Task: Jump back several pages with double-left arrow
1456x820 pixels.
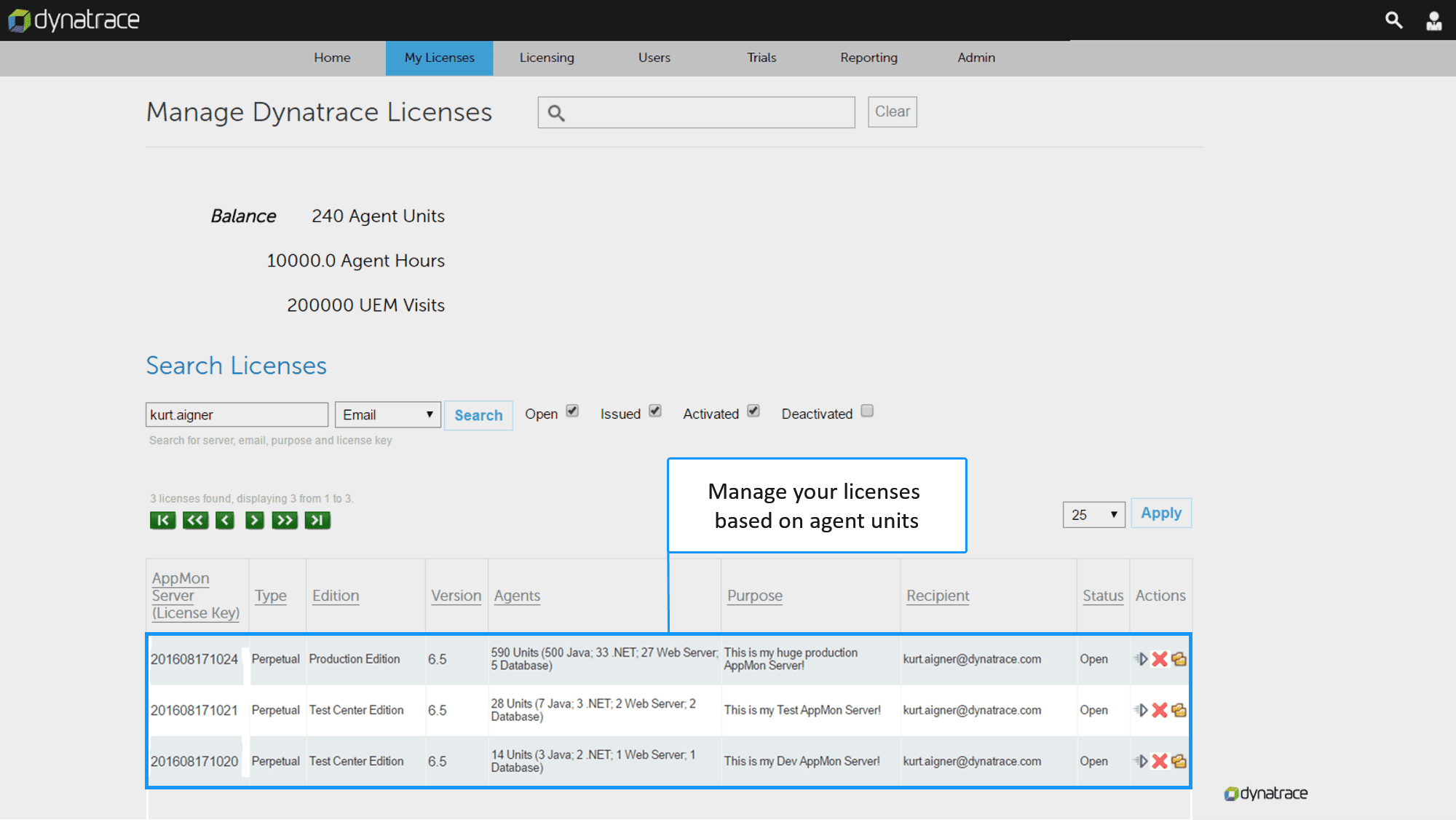Action: [195, 520]
